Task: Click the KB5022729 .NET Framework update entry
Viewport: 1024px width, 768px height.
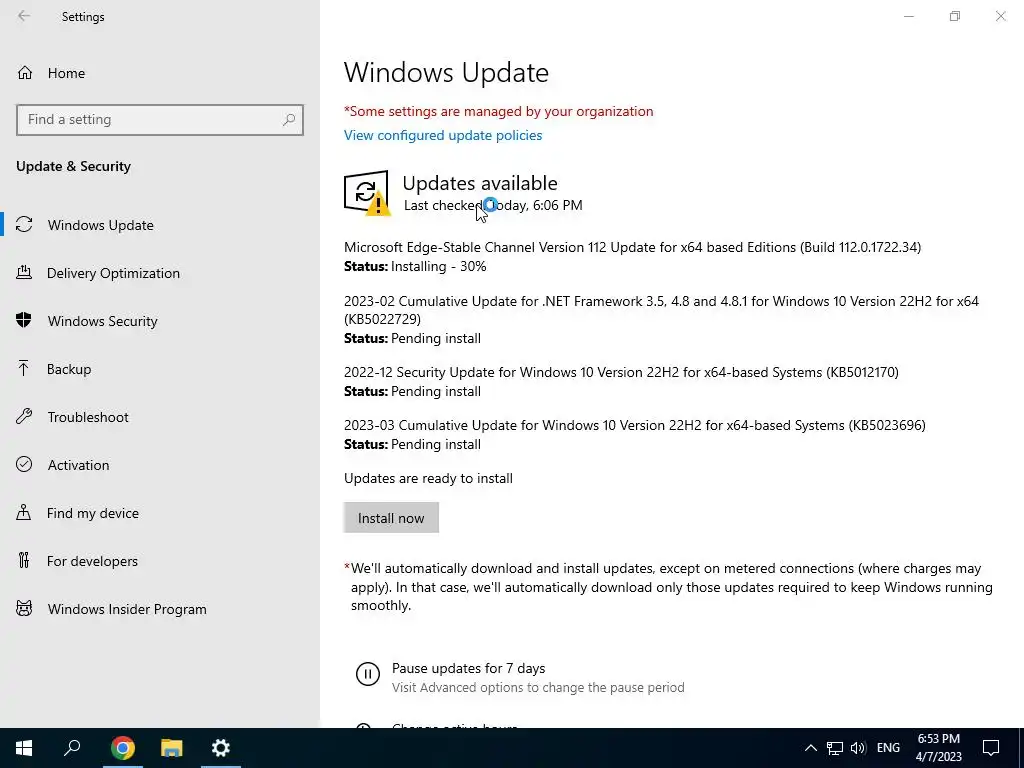Action: pyautogui.click(x=661, y=310)
